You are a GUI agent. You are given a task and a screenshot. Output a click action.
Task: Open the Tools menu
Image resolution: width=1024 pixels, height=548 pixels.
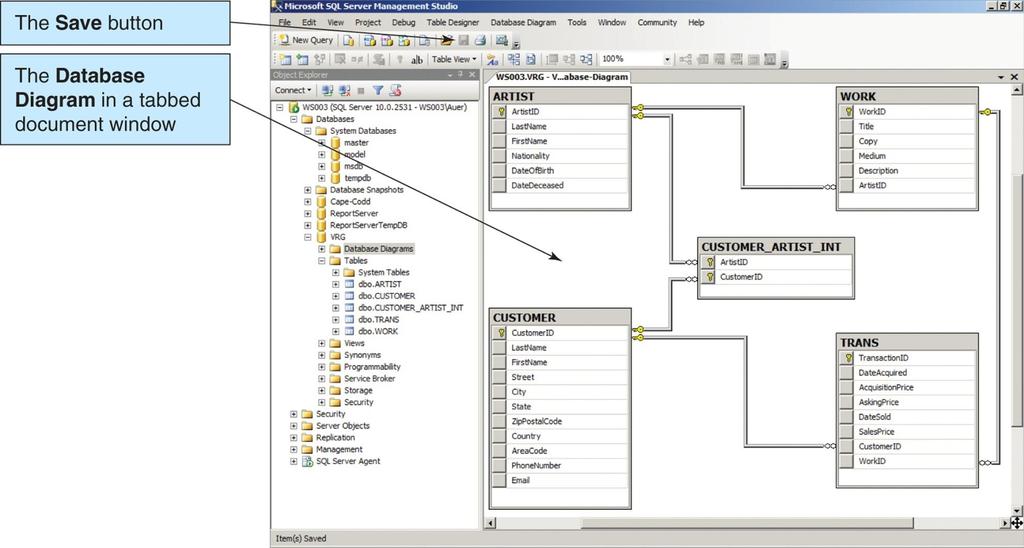point(577,22)
